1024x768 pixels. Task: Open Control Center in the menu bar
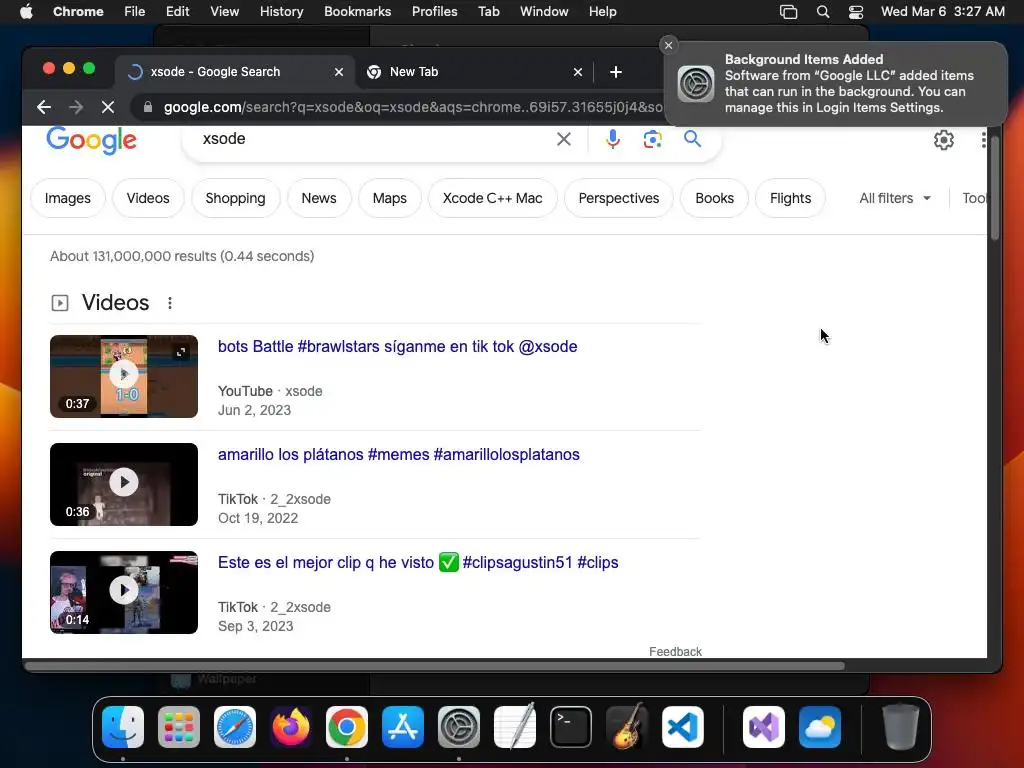856,12
